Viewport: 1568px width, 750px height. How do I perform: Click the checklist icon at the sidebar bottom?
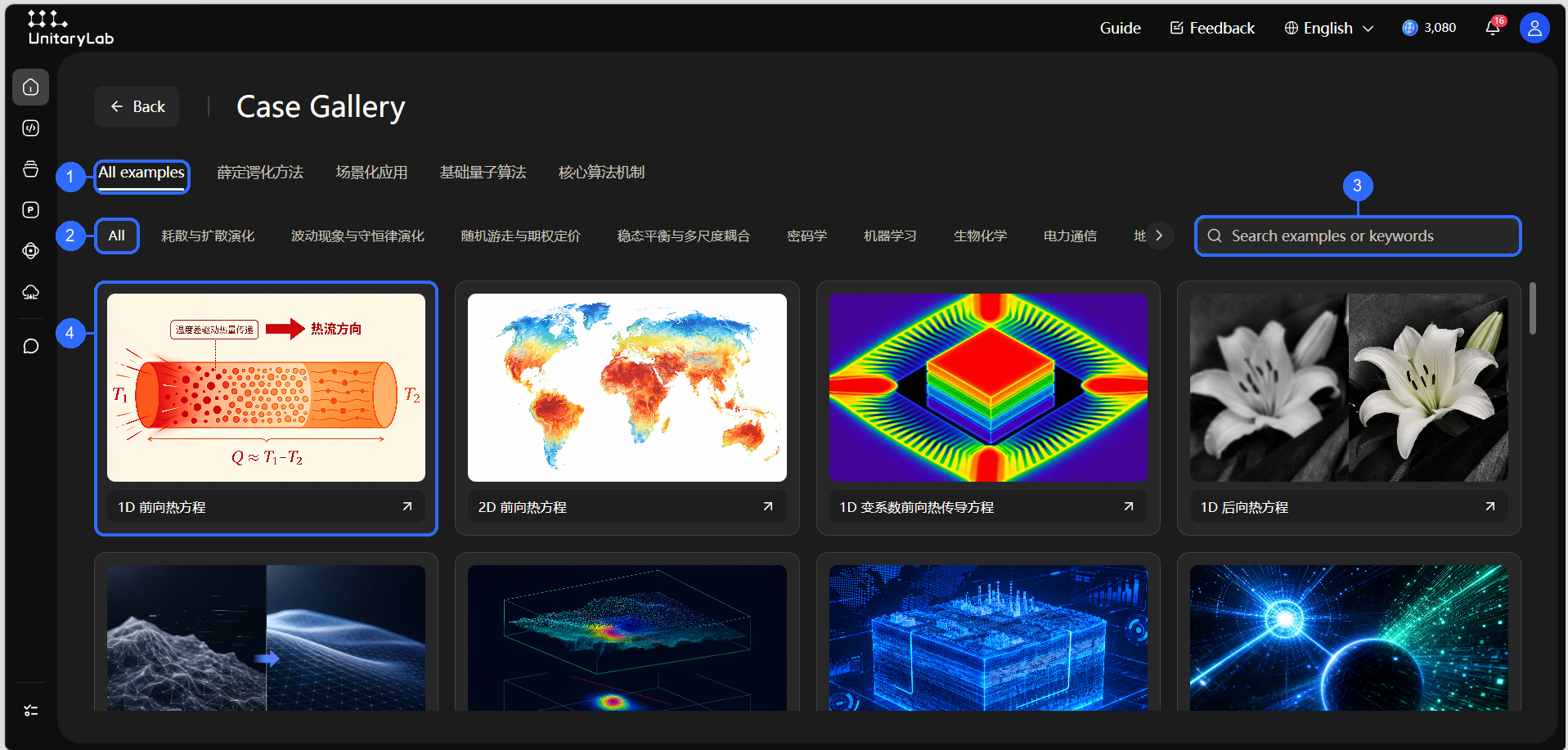(30, 711)
